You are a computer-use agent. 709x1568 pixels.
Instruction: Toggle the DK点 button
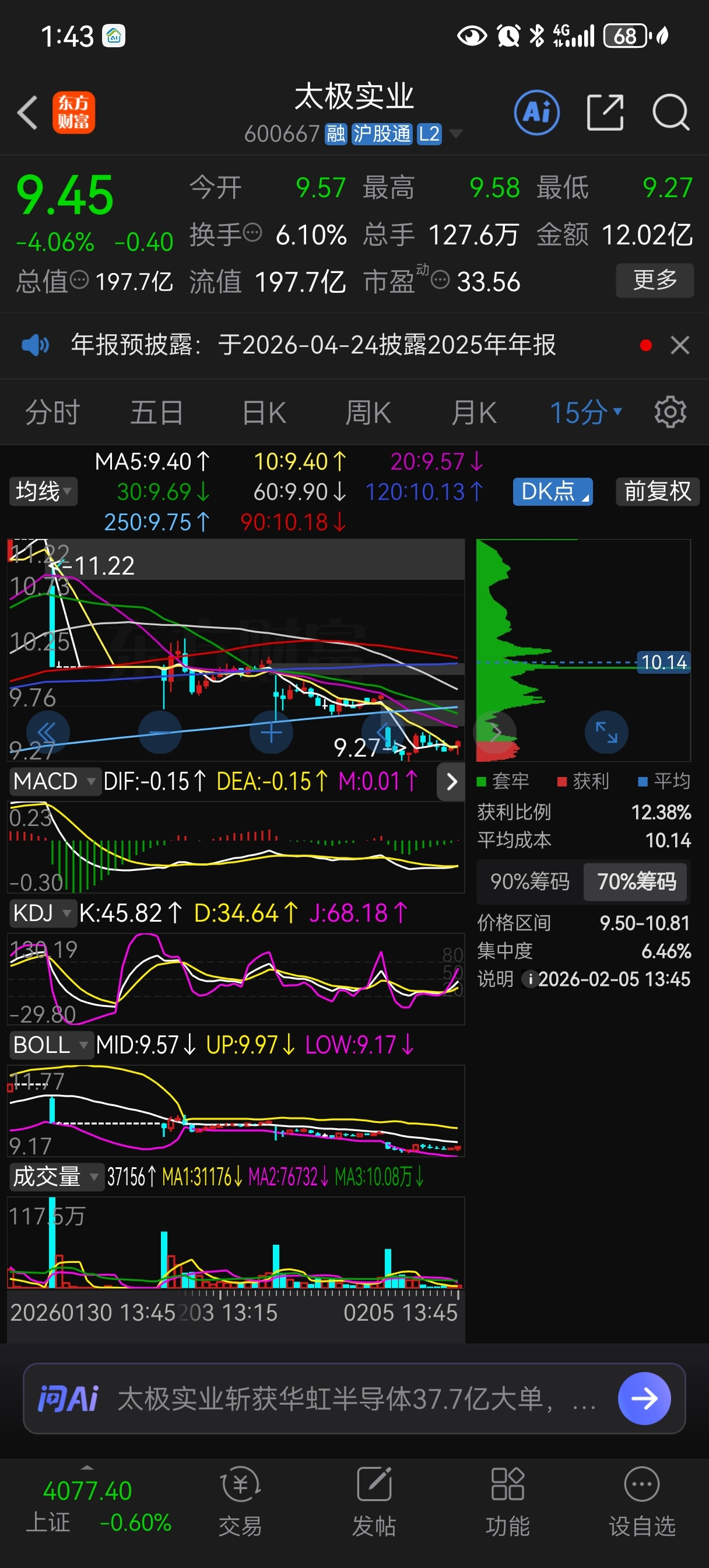(553, 491)
